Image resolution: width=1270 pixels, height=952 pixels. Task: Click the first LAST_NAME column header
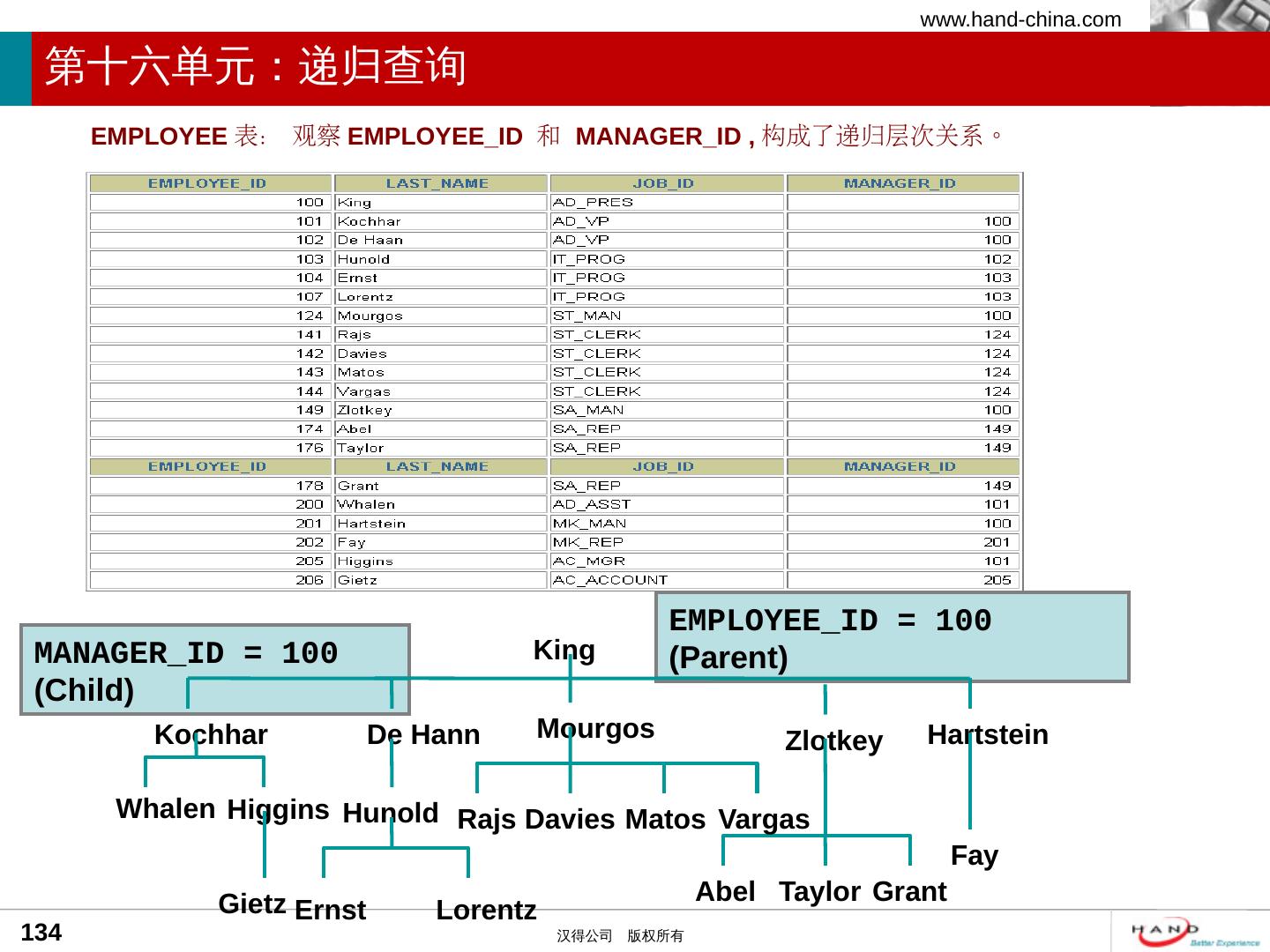437,183
